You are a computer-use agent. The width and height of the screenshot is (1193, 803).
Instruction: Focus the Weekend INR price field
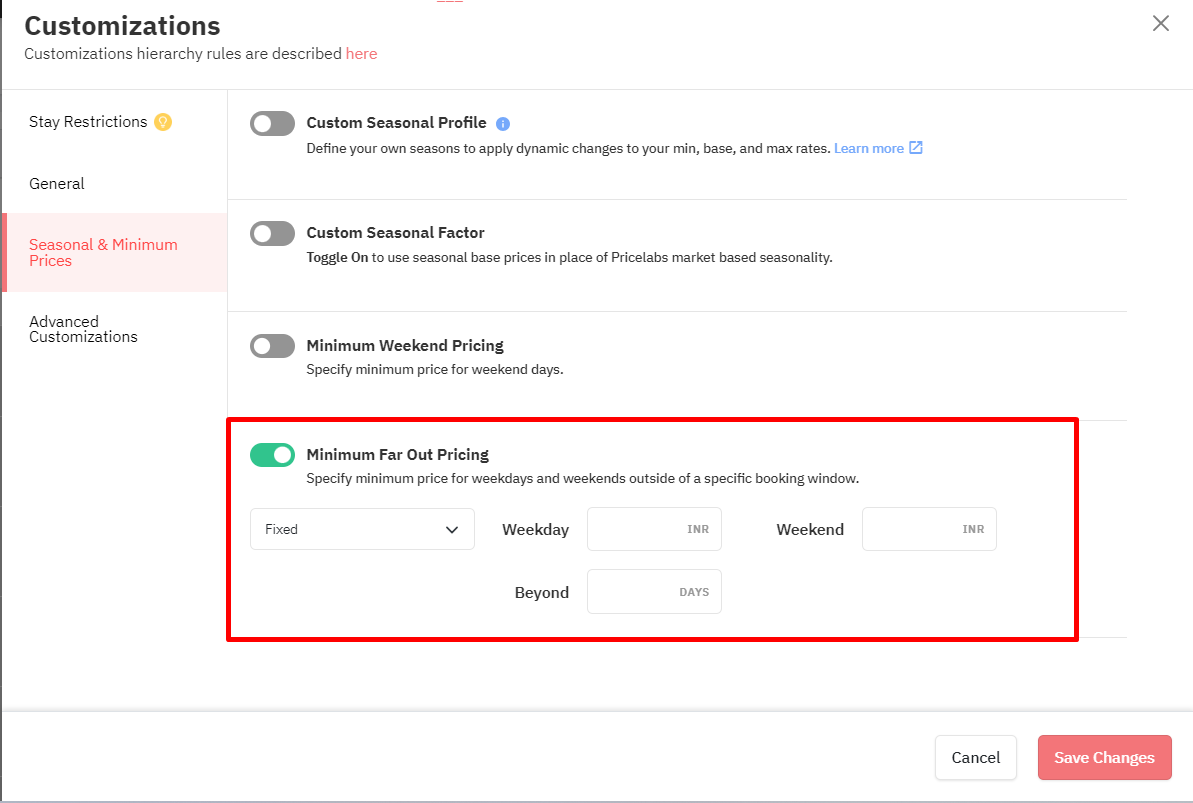click(929, 529)
